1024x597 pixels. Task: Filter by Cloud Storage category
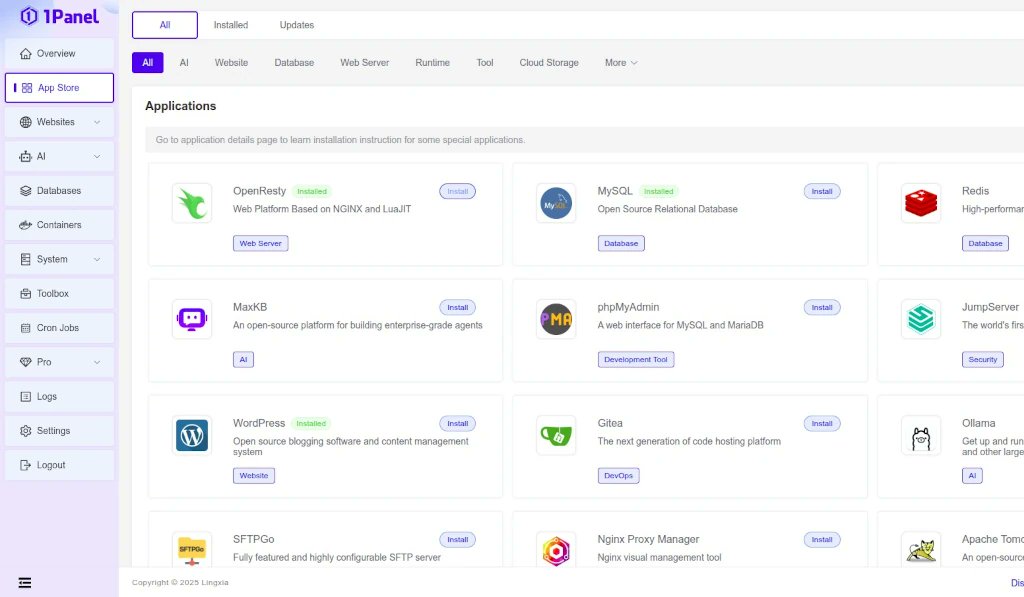549,63
